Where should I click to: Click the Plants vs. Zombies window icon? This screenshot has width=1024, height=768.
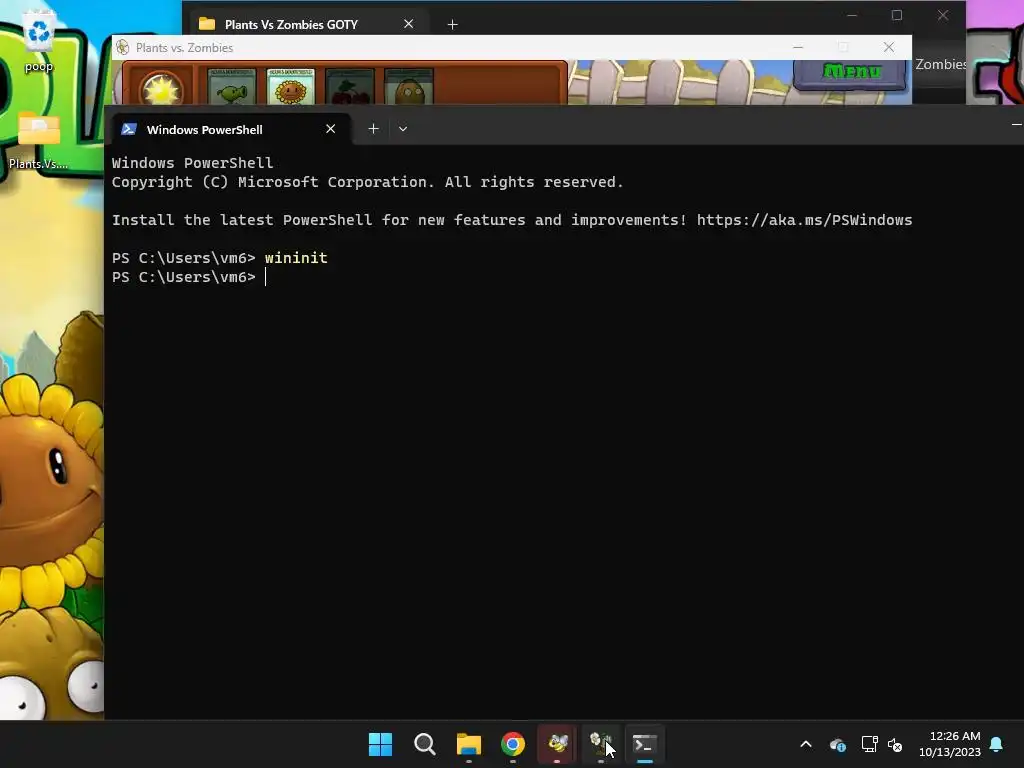pyautogui.click(x=122, y=47)
